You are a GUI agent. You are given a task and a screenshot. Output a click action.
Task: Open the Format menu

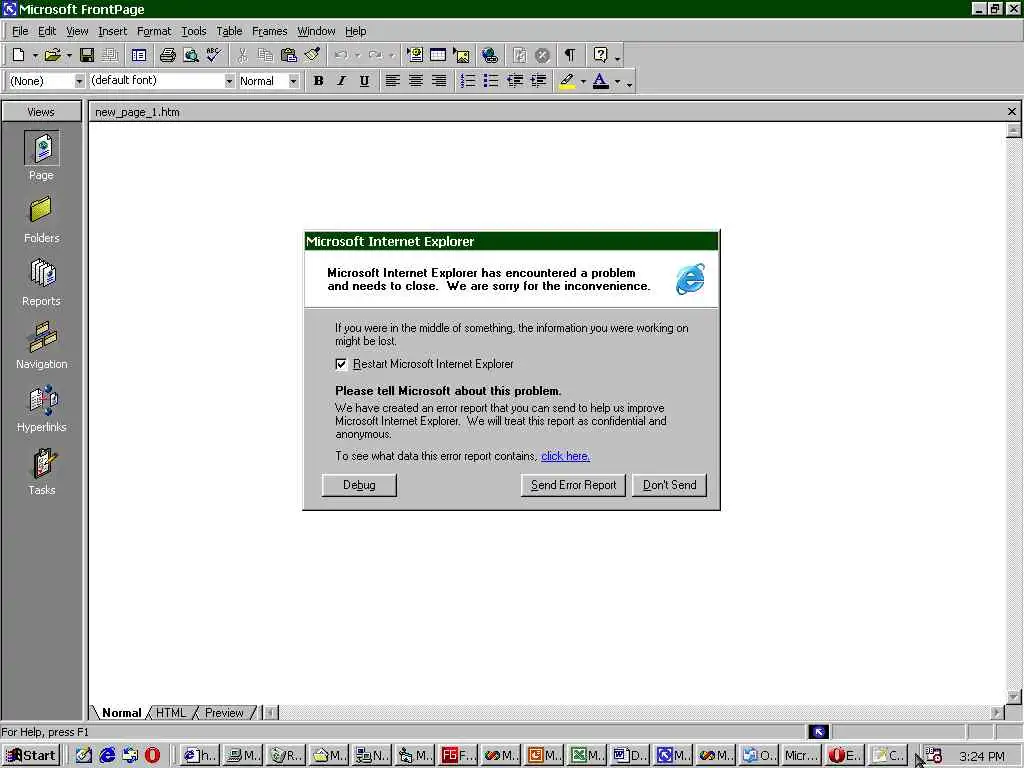tap(154, 31)
